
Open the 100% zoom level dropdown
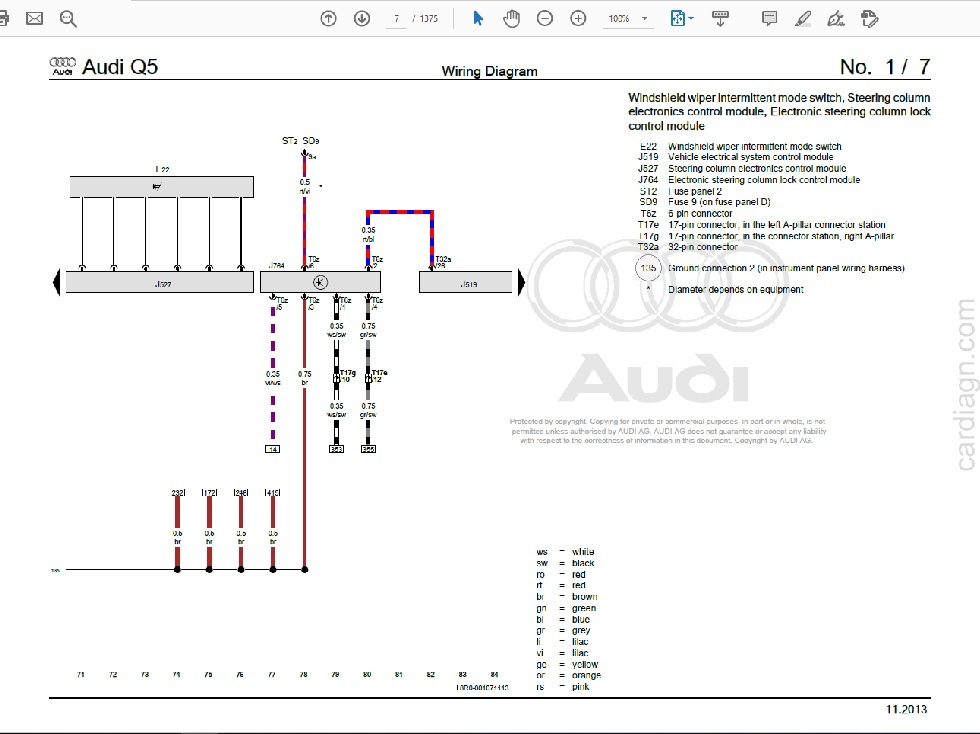click(628, 19)
